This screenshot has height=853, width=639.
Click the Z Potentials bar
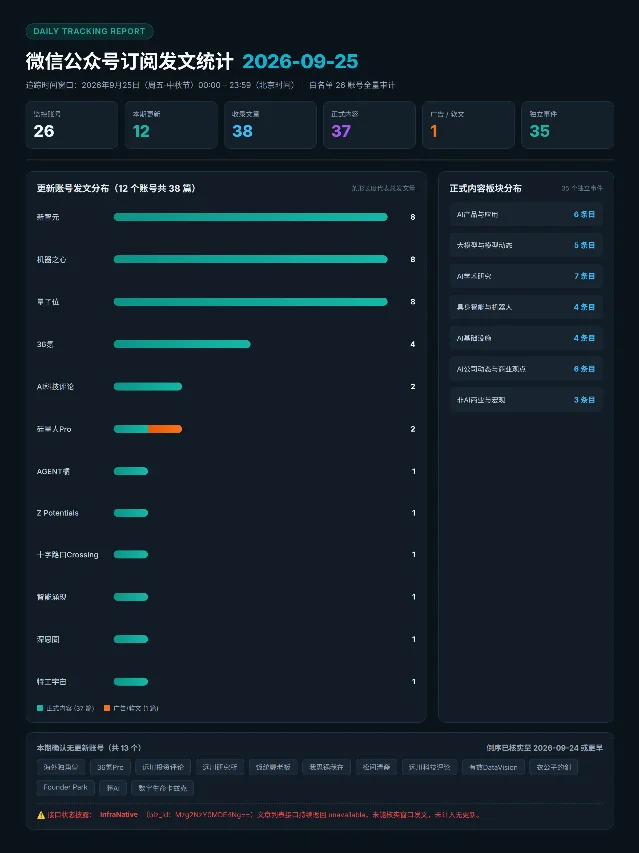[131, 513]
